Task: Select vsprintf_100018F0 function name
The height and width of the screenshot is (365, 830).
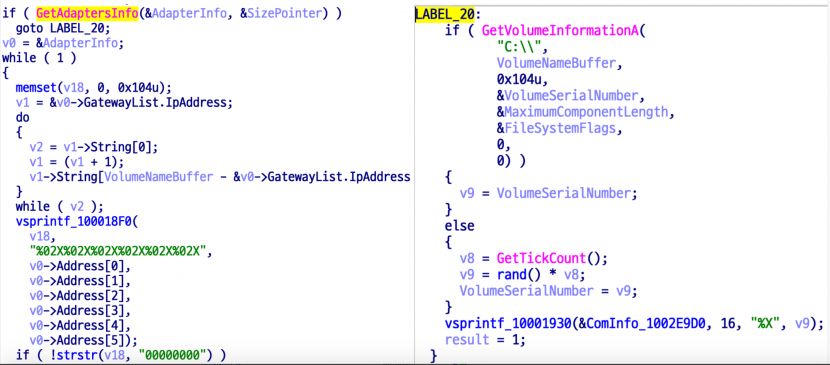Action: [75, 221]
